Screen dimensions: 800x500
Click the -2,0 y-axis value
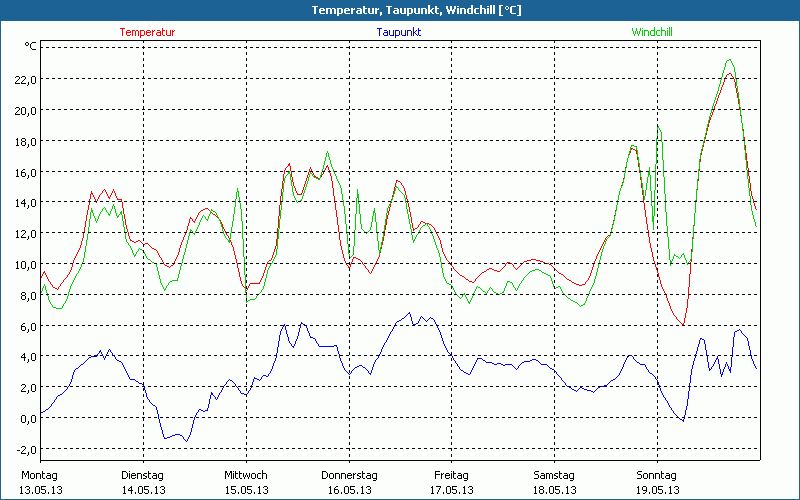27,449
